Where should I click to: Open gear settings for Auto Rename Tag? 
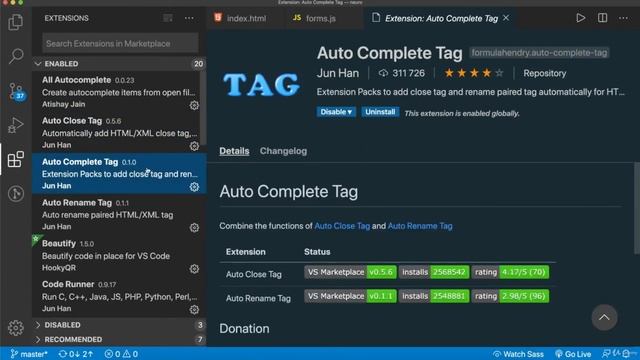point(194,228)
